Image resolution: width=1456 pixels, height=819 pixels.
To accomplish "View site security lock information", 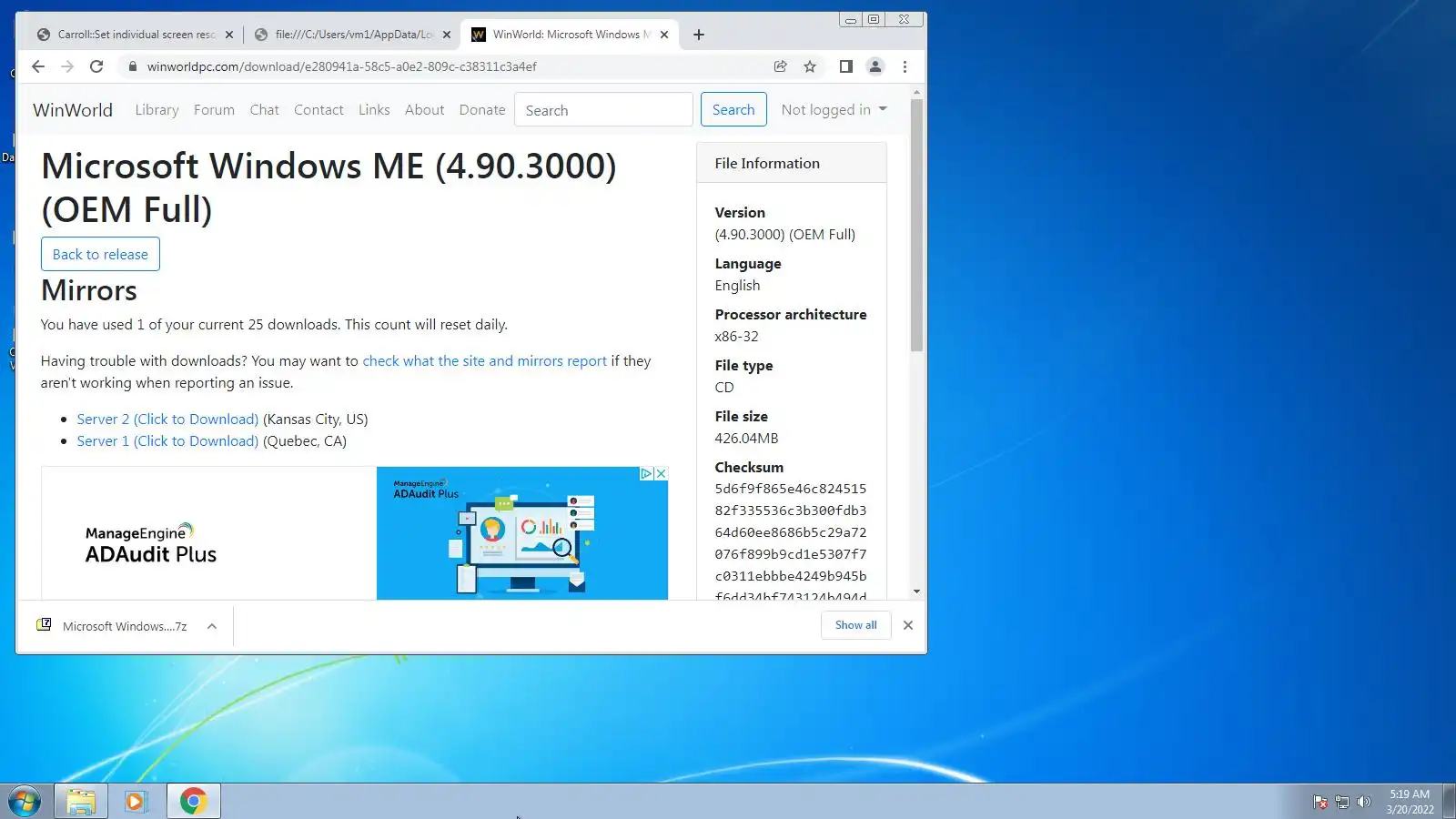I will tap(133, 66).
